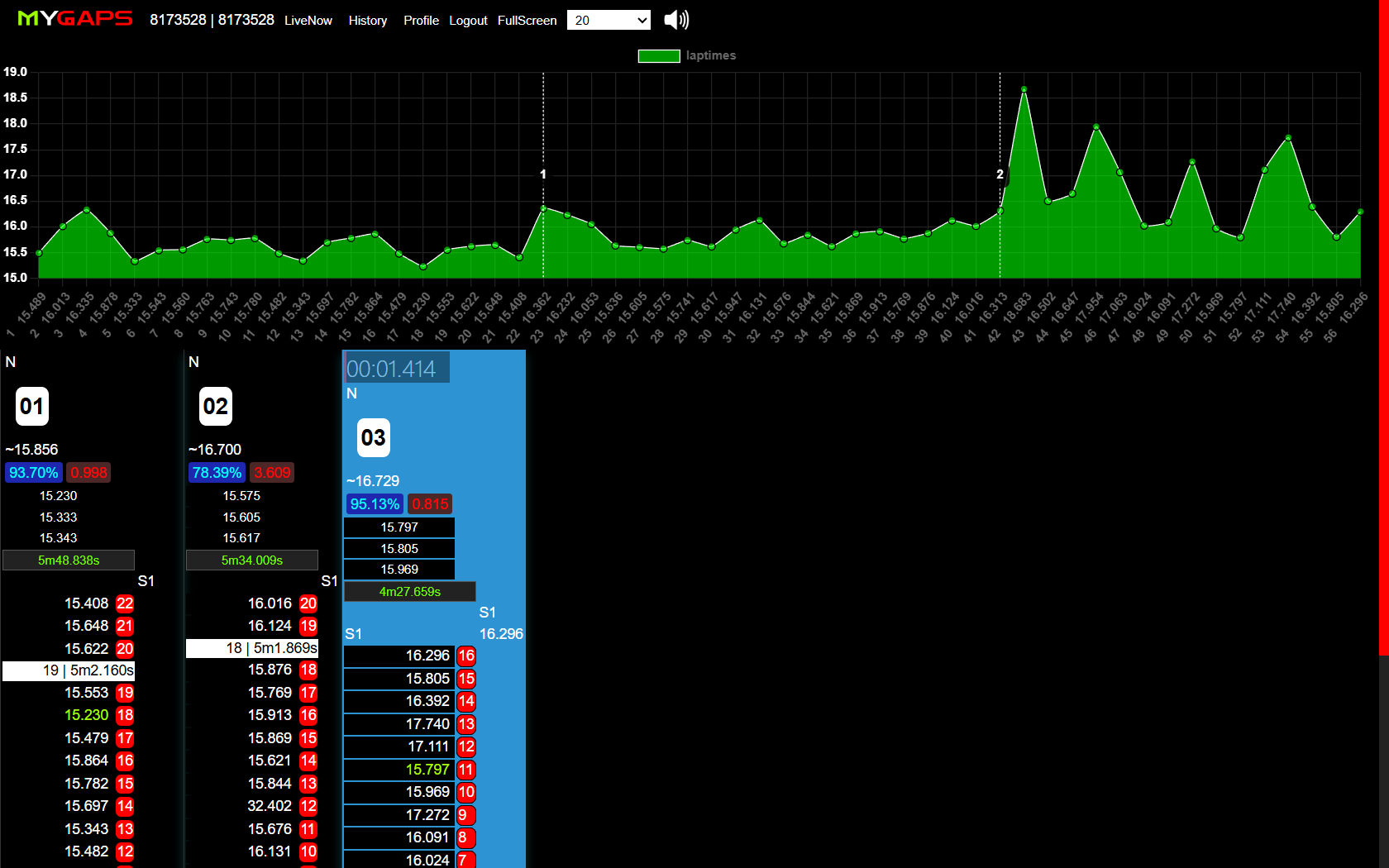
Task: Click the MYGAPS logo
Action: 74,19
